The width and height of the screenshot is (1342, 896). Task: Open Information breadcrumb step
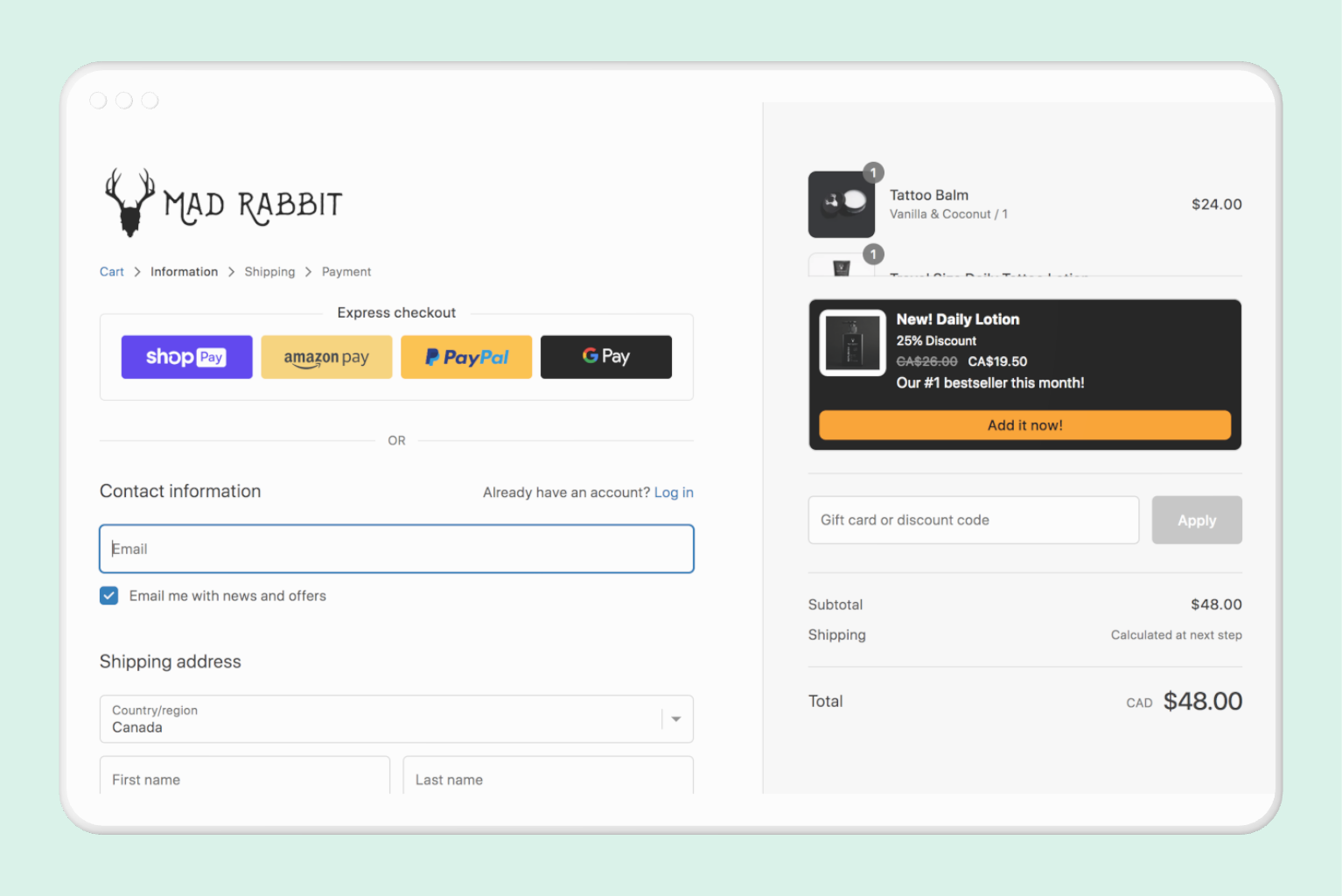point(184,272)
